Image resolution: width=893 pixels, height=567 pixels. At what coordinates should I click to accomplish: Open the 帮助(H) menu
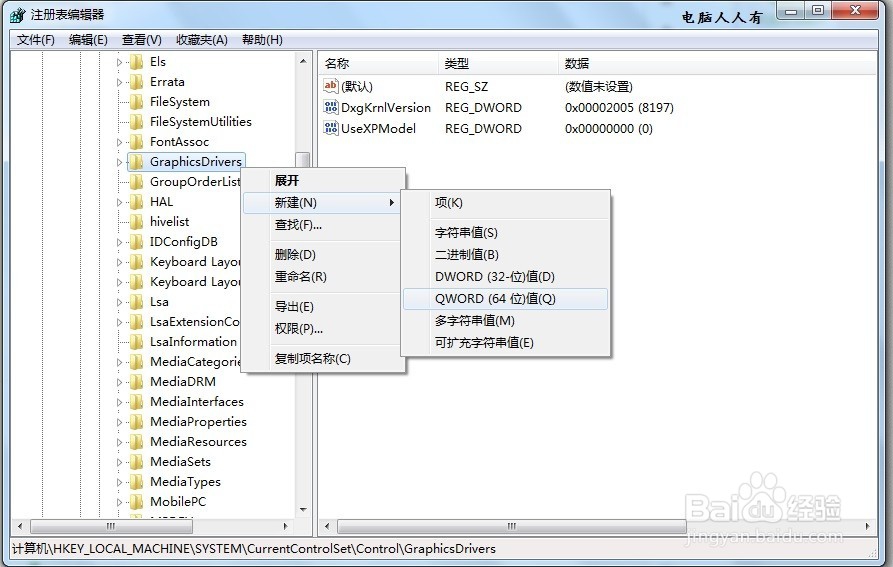point(262,40)
